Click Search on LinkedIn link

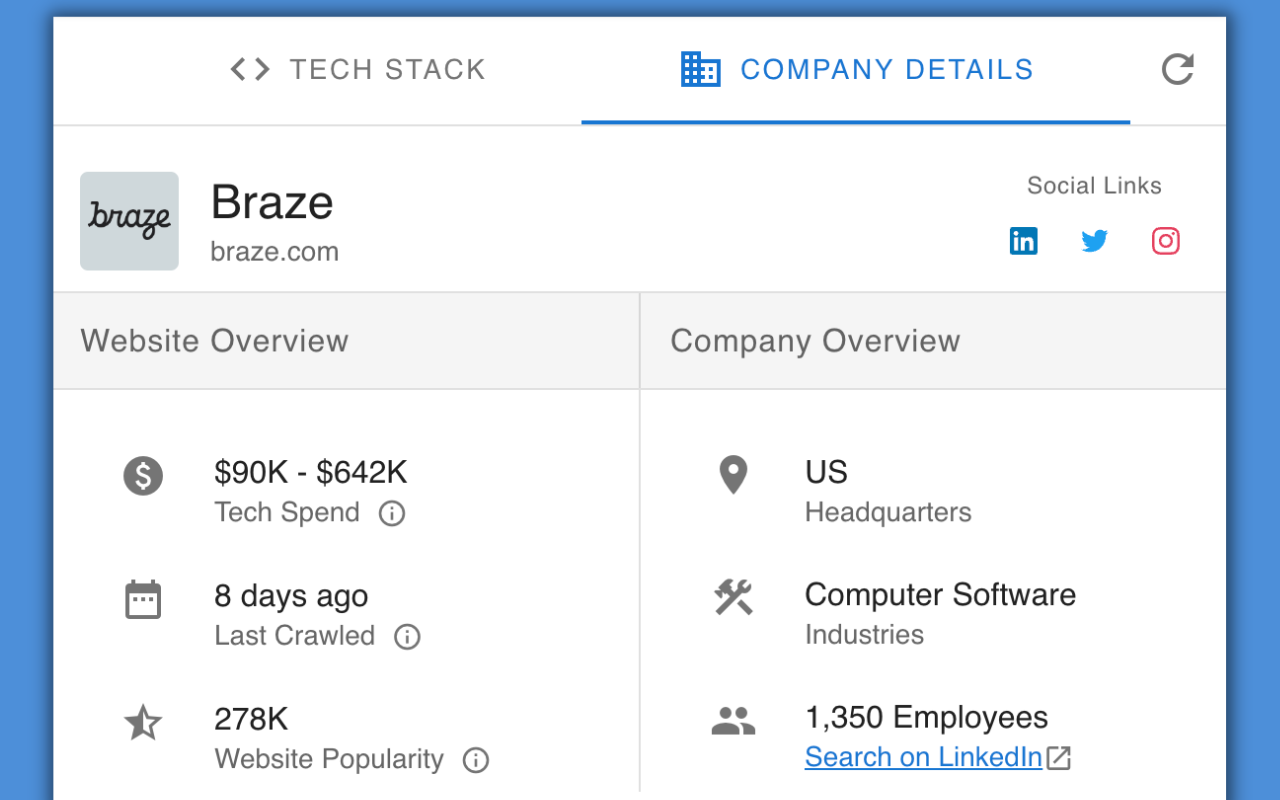926,757
